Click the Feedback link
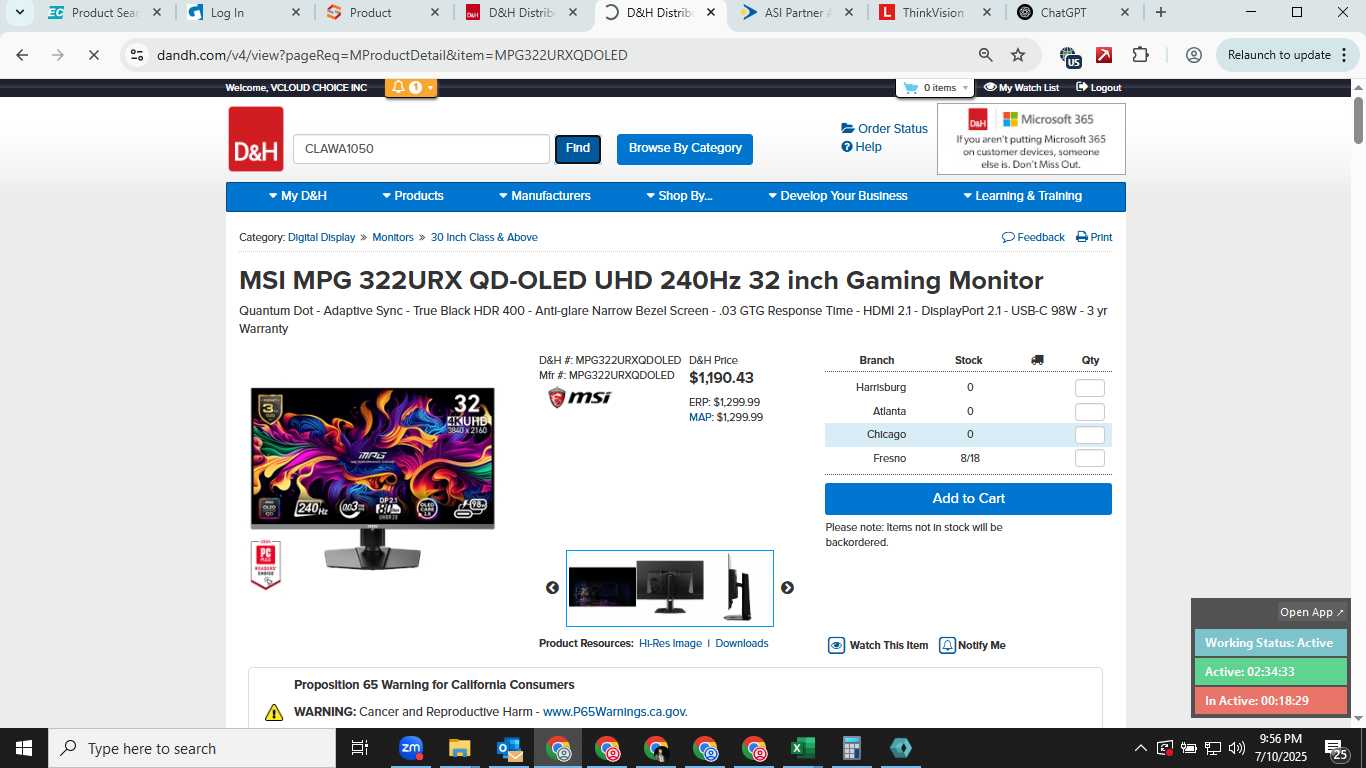 (x=1033, y=238)
